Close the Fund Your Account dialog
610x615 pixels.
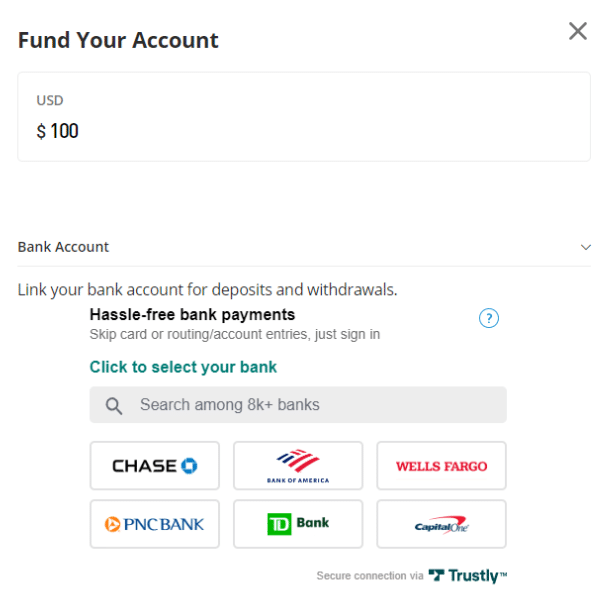coord(577,31)
